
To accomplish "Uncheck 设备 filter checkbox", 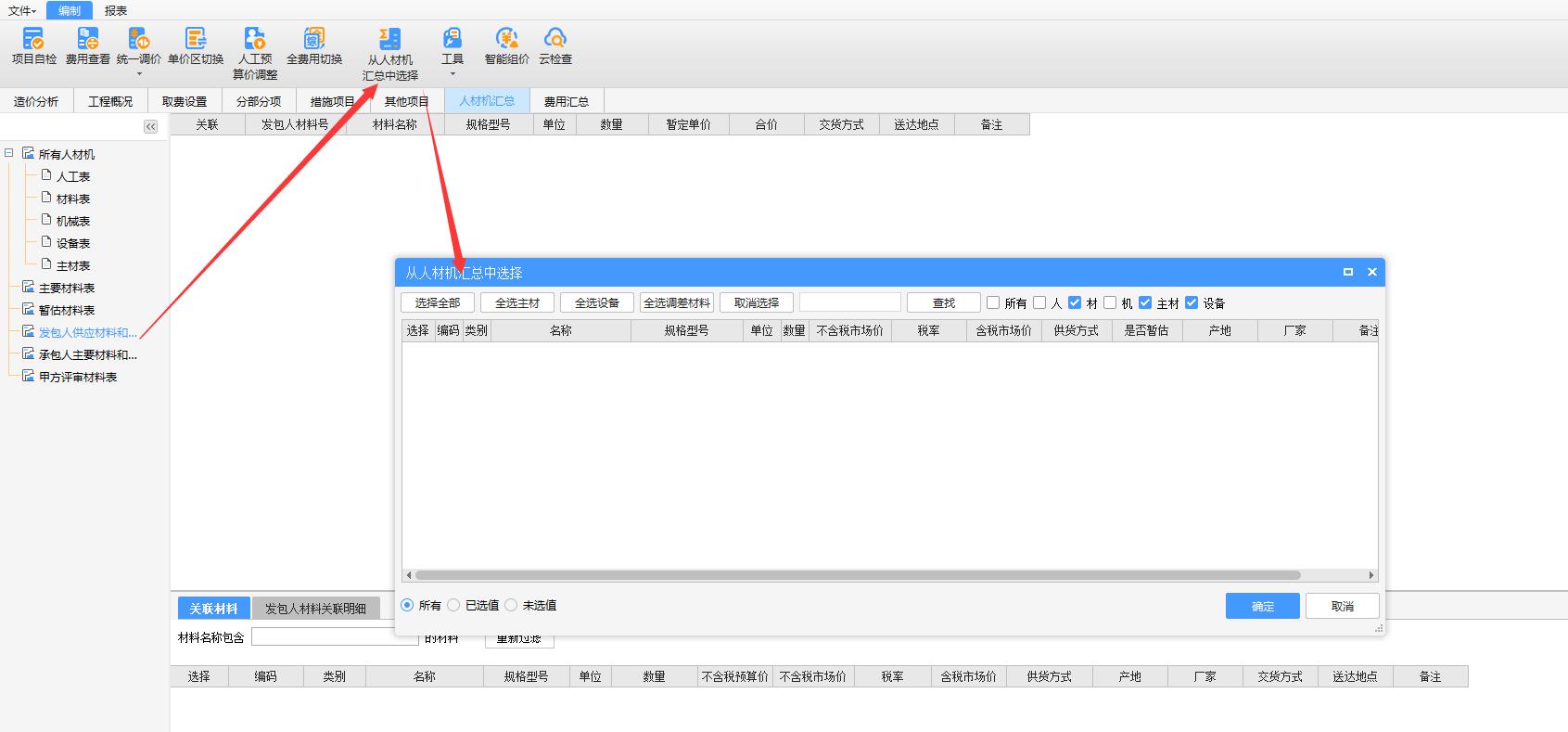I will 1192,302.
